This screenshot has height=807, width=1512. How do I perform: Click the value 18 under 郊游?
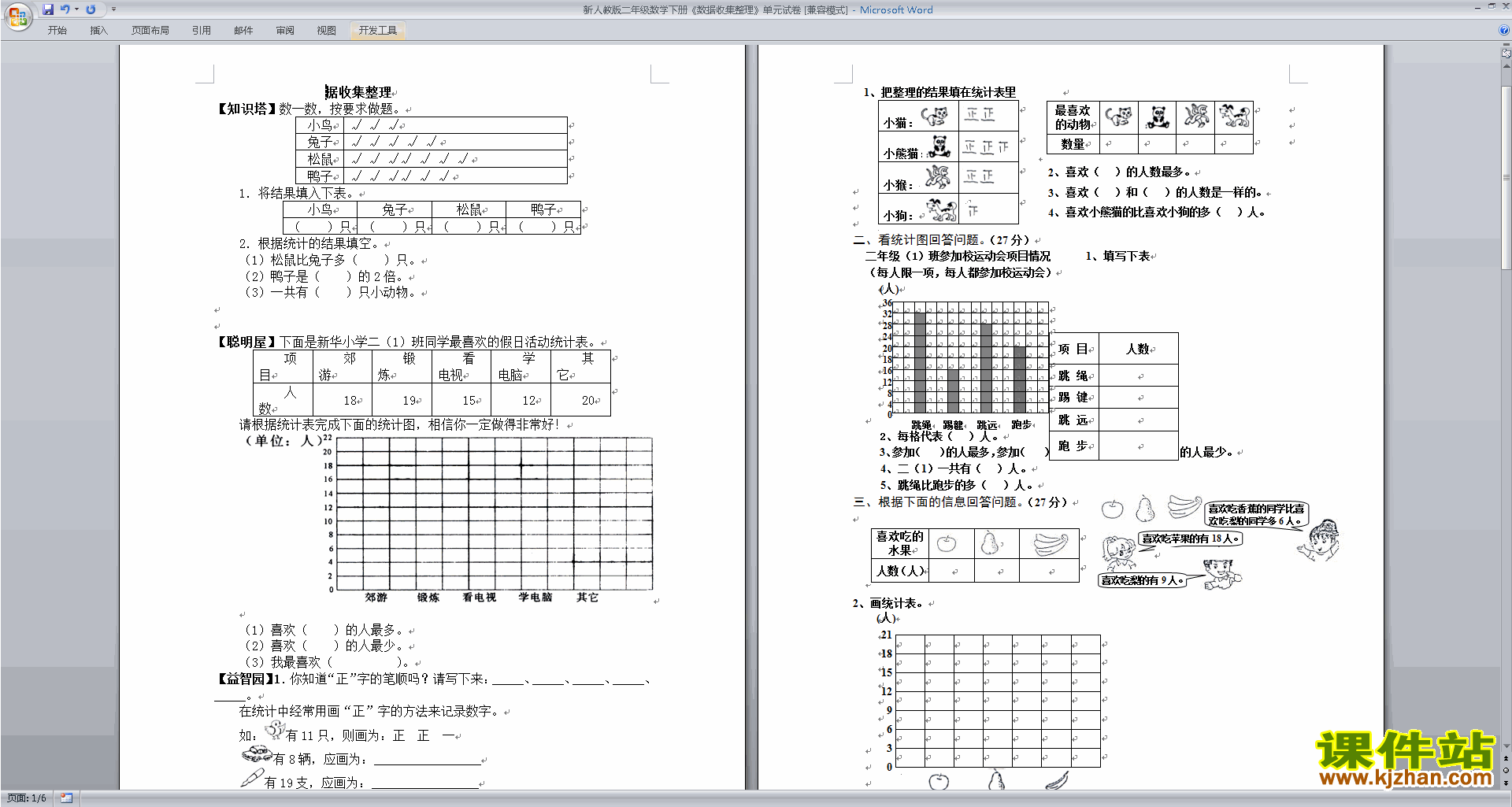pos(350,400)
